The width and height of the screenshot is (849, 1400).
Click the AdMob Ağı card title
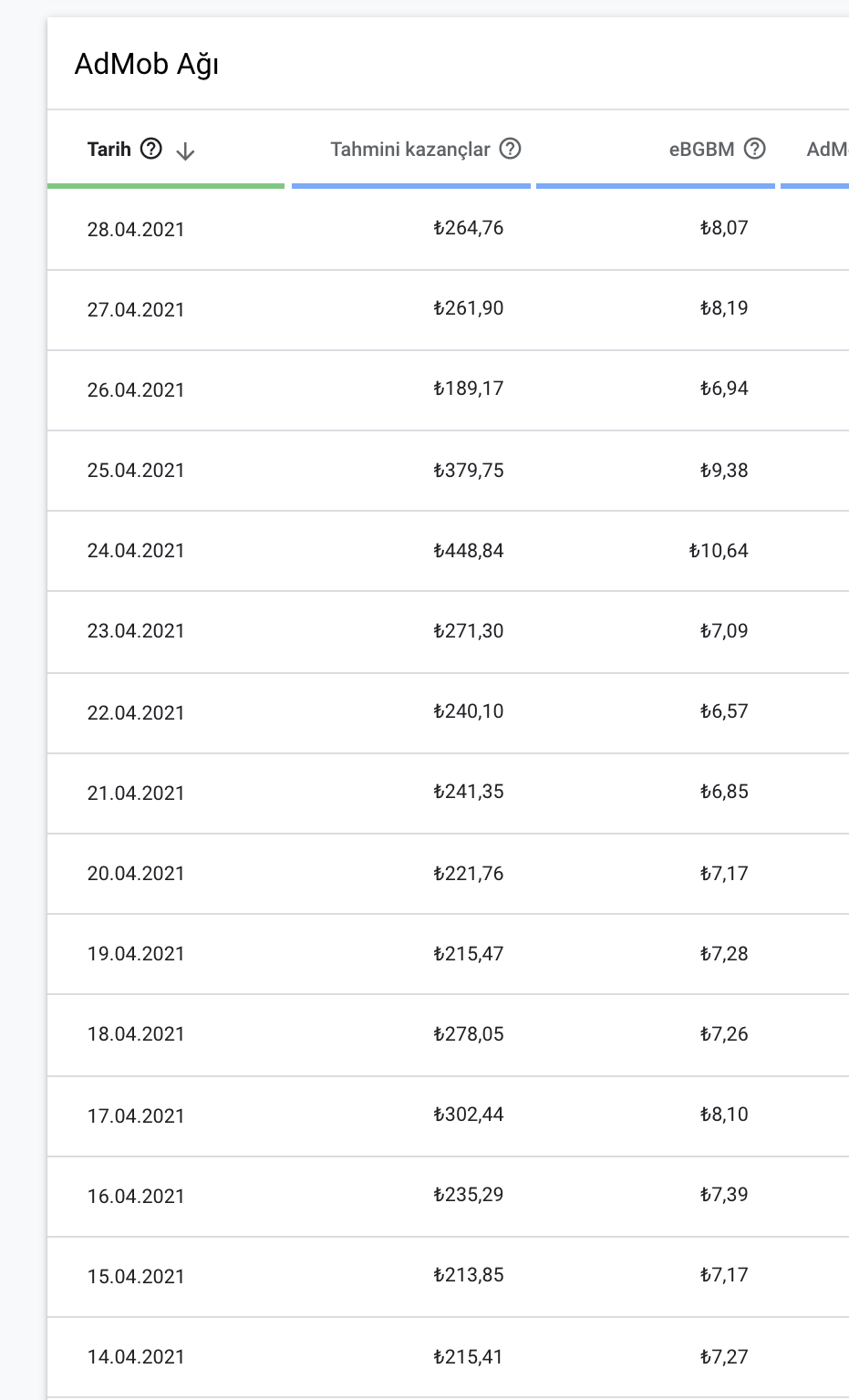tap(147, 64)
